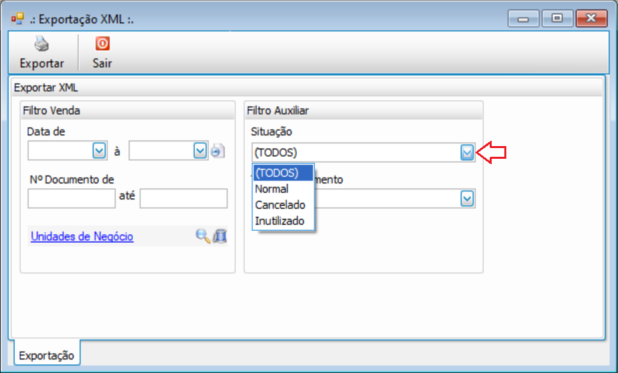The width and height of the screenshot is (618, 373).
Task: Open the Unidades de Negócio link
Action: coord(82,236)
